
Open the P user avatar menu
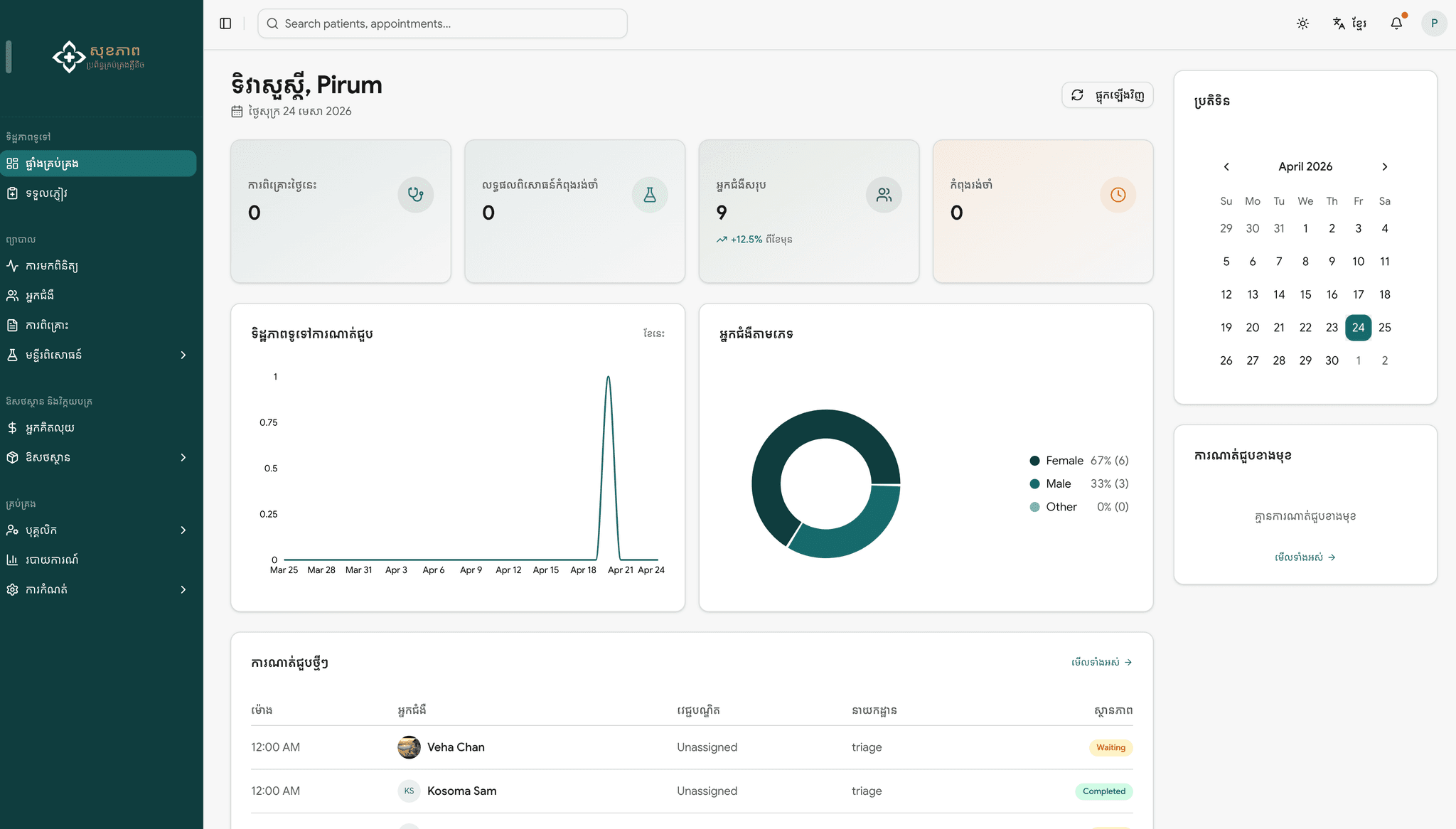[1434, 23]
